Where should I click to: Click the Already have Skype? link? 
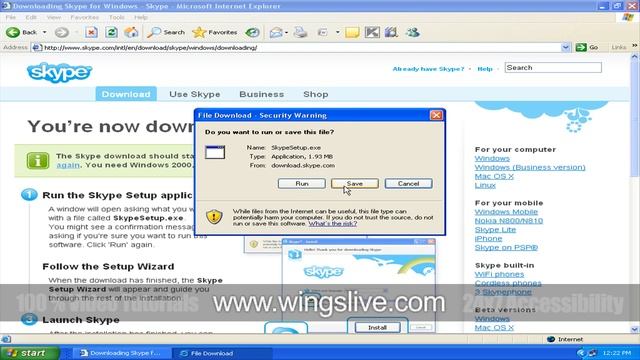[x=428, y=69]
